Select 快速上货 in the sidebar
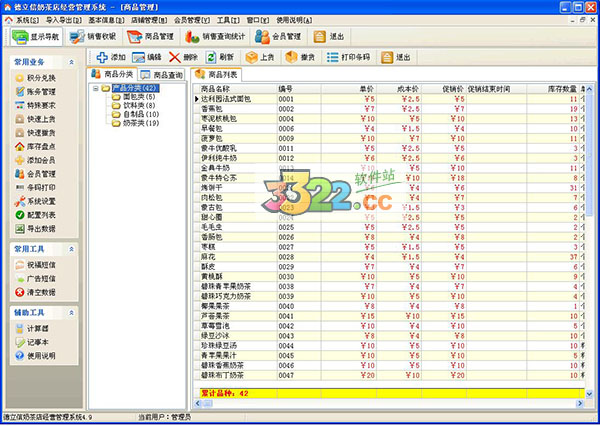This screenshot has height=426, width=600. tap(36, 119)
